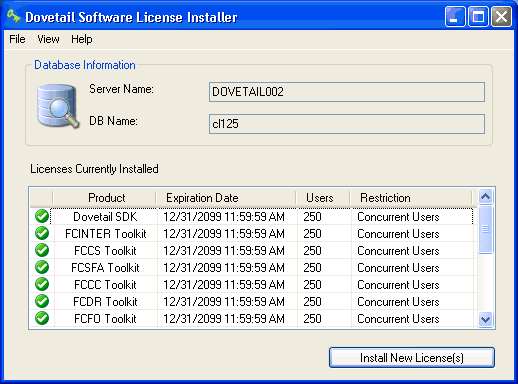The height and width of the screenshot is (384, 518).
Task: Click the 250 users value for FCINTER Toolkit
Action: click(x=312, y=234)
